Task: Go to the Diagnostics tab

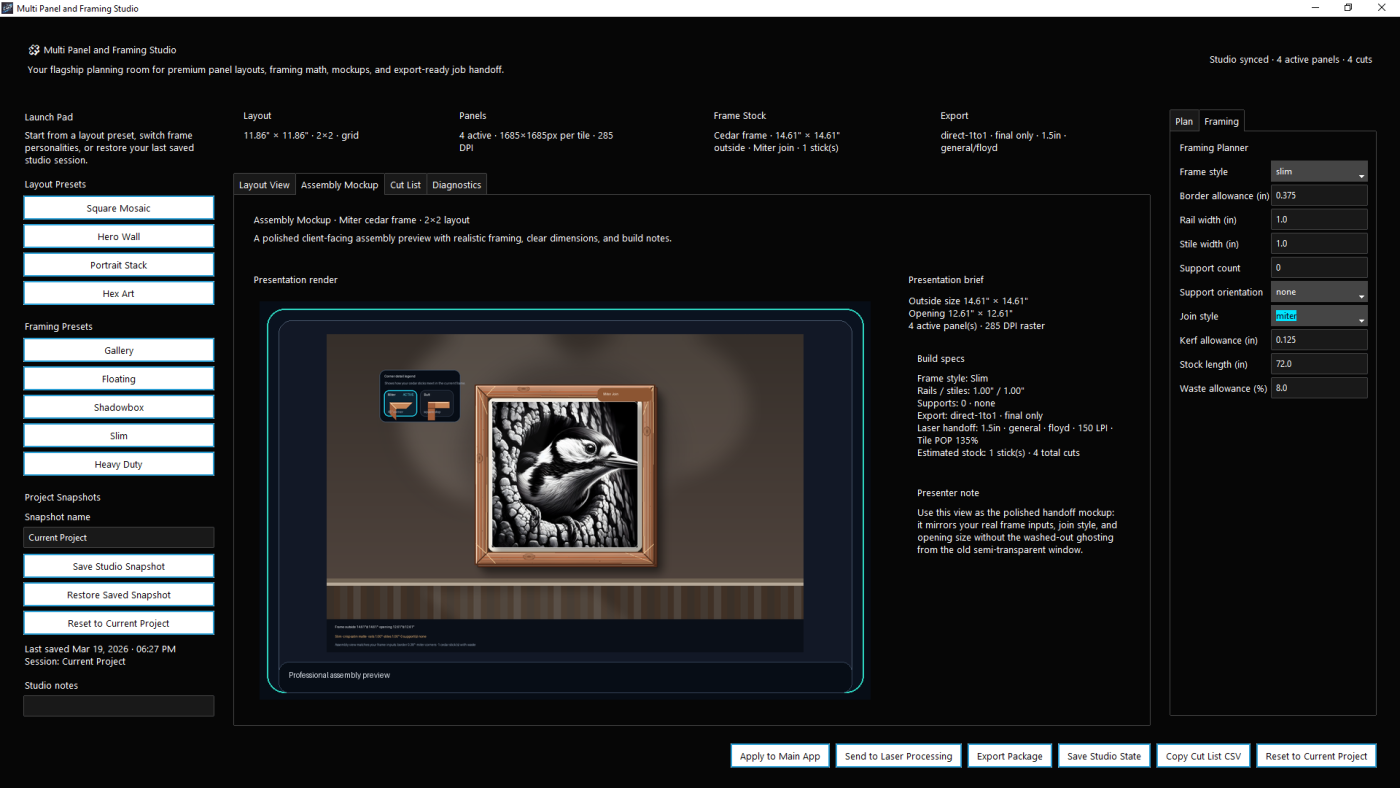Action: tap(456, 185)
